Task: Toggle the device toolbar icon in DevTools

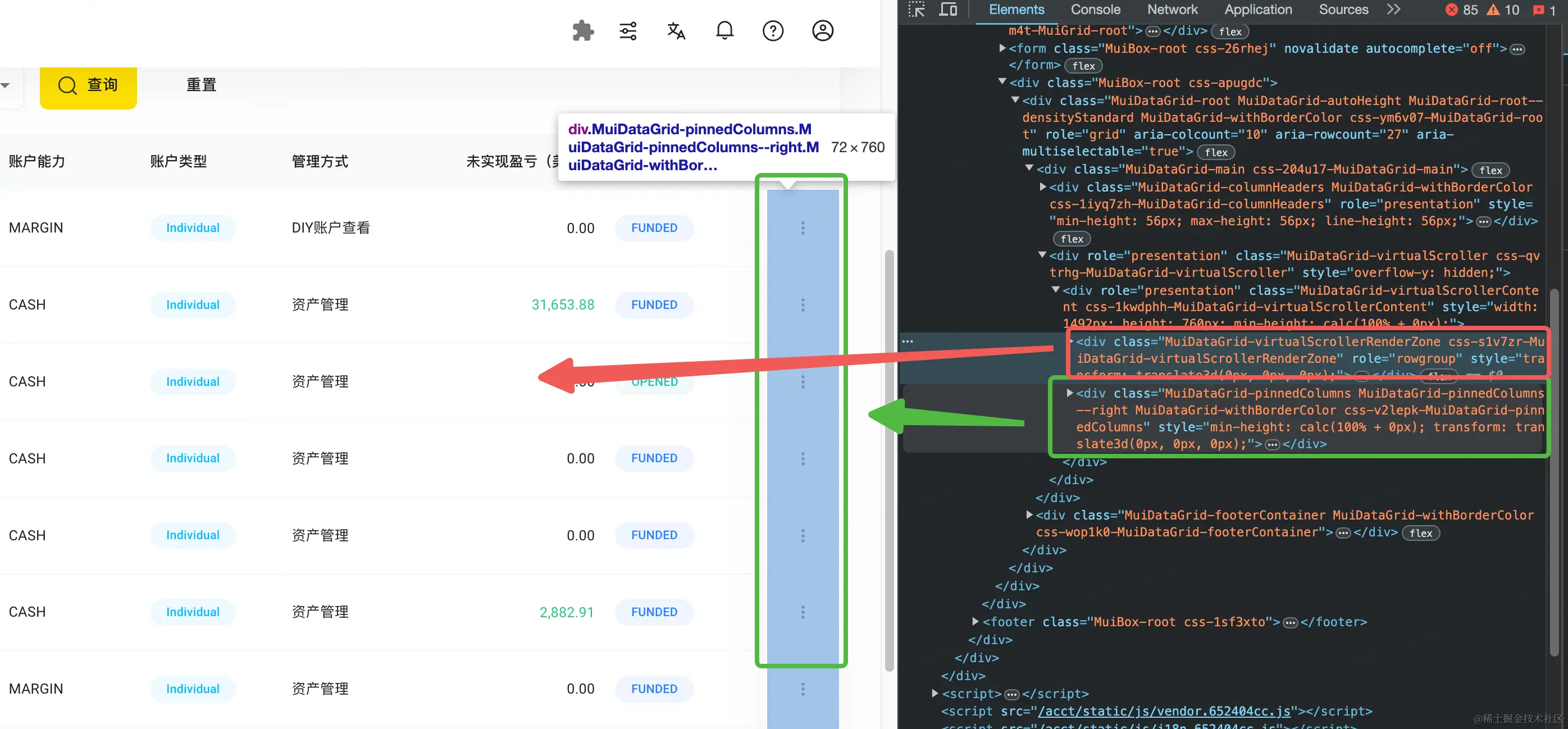Action: [x=948, y=10]
